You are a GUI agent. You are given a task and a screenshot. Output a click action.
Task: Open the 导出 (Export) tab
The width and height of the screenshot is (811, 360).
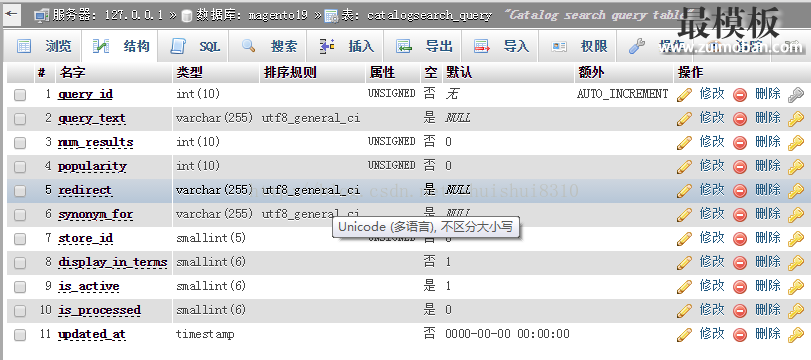click(424, 46)
